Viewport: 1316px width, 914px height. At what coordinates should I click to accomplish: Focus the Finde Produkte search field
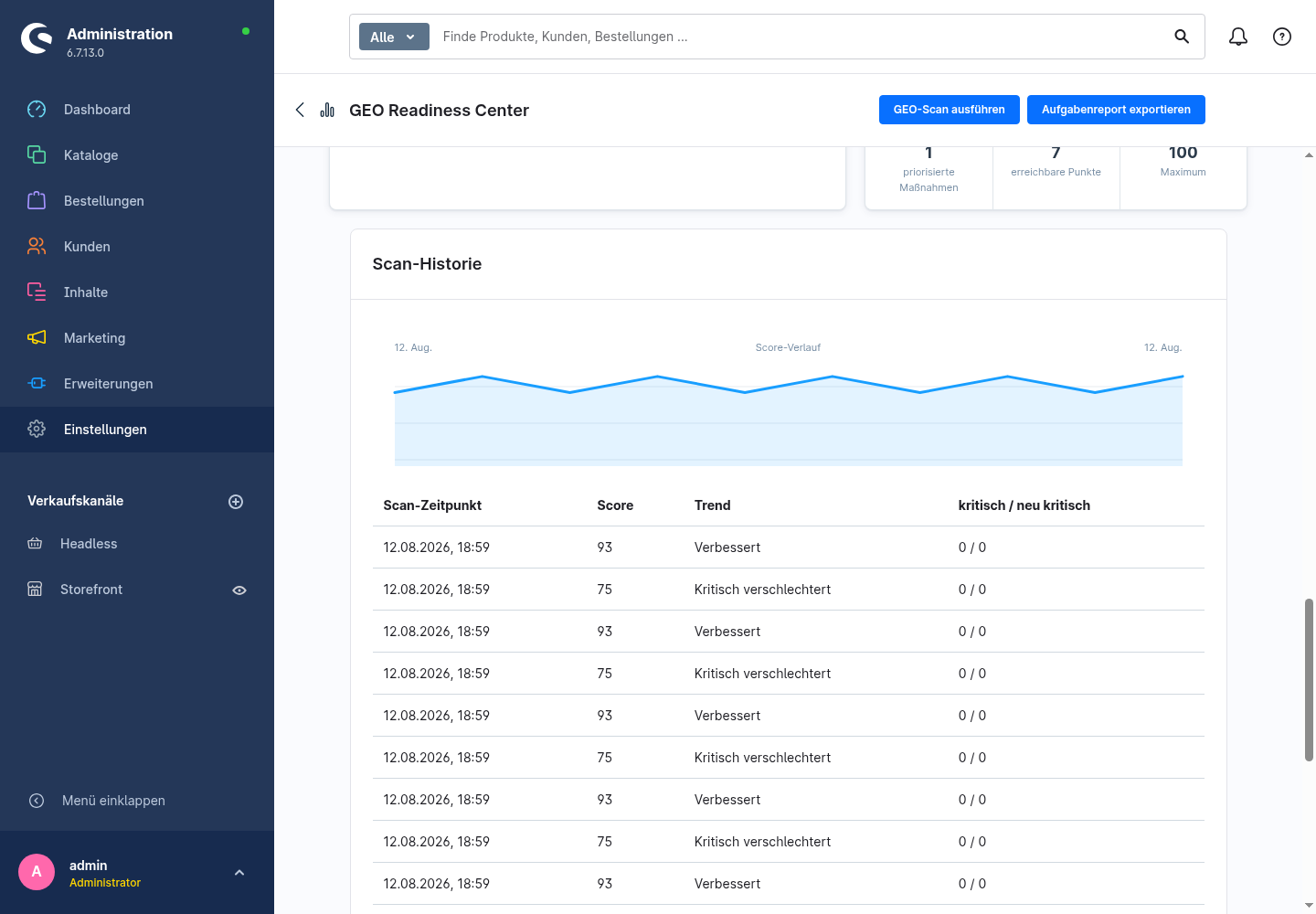point(800,37)
